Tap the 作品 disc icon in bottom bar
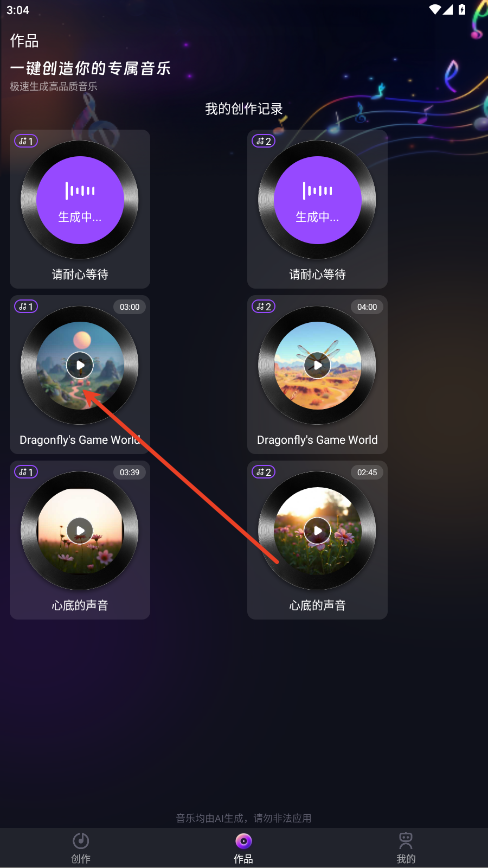Image resolution: width=488 pixels, height=868 pixels. coord(243,841)
